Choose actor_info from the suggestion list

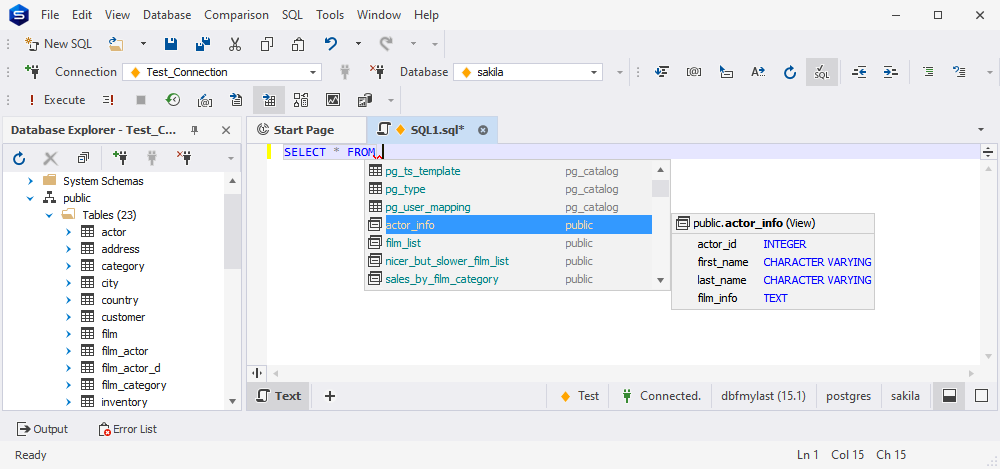(508, 225)
